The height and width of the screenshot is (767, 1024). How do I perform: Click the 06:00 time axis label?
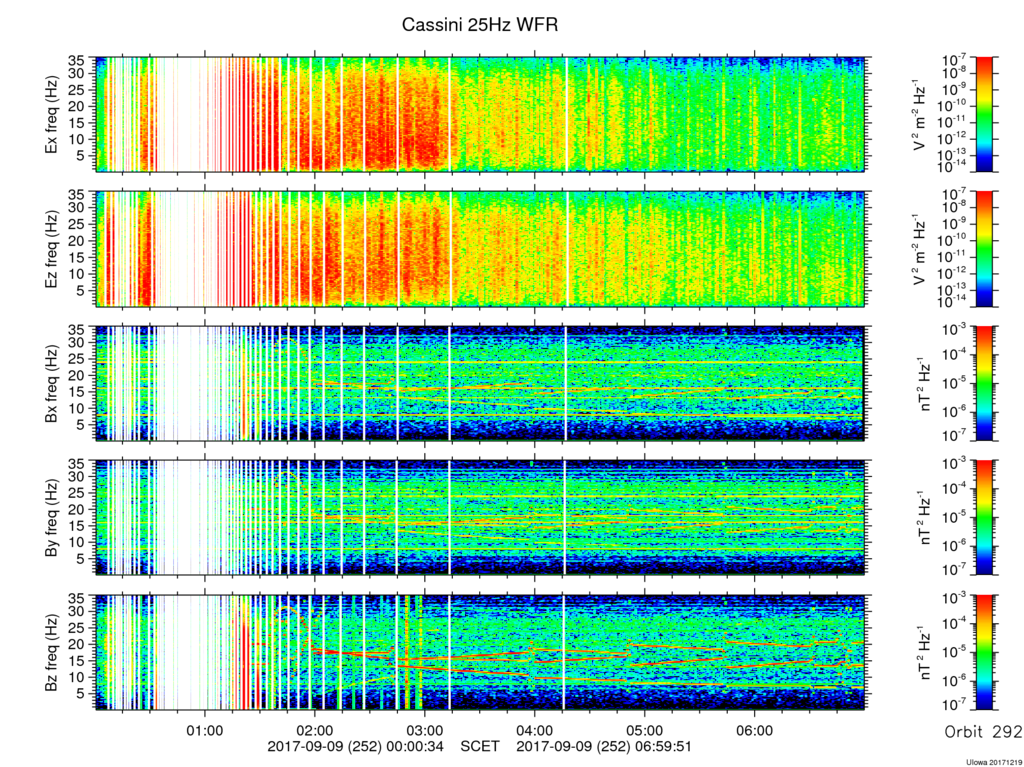click(755, 731)
